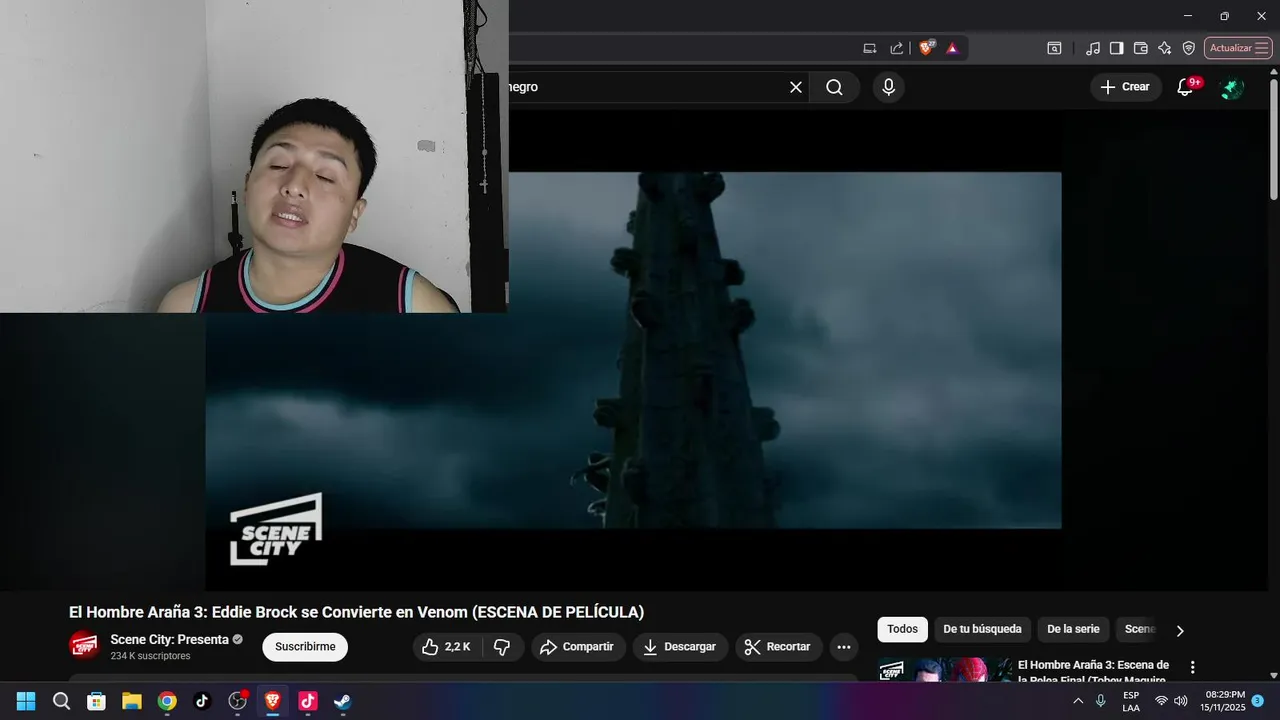Dislike the video with thumbs-down
The width and height of the screenshot is (1280, 720).
502,647
